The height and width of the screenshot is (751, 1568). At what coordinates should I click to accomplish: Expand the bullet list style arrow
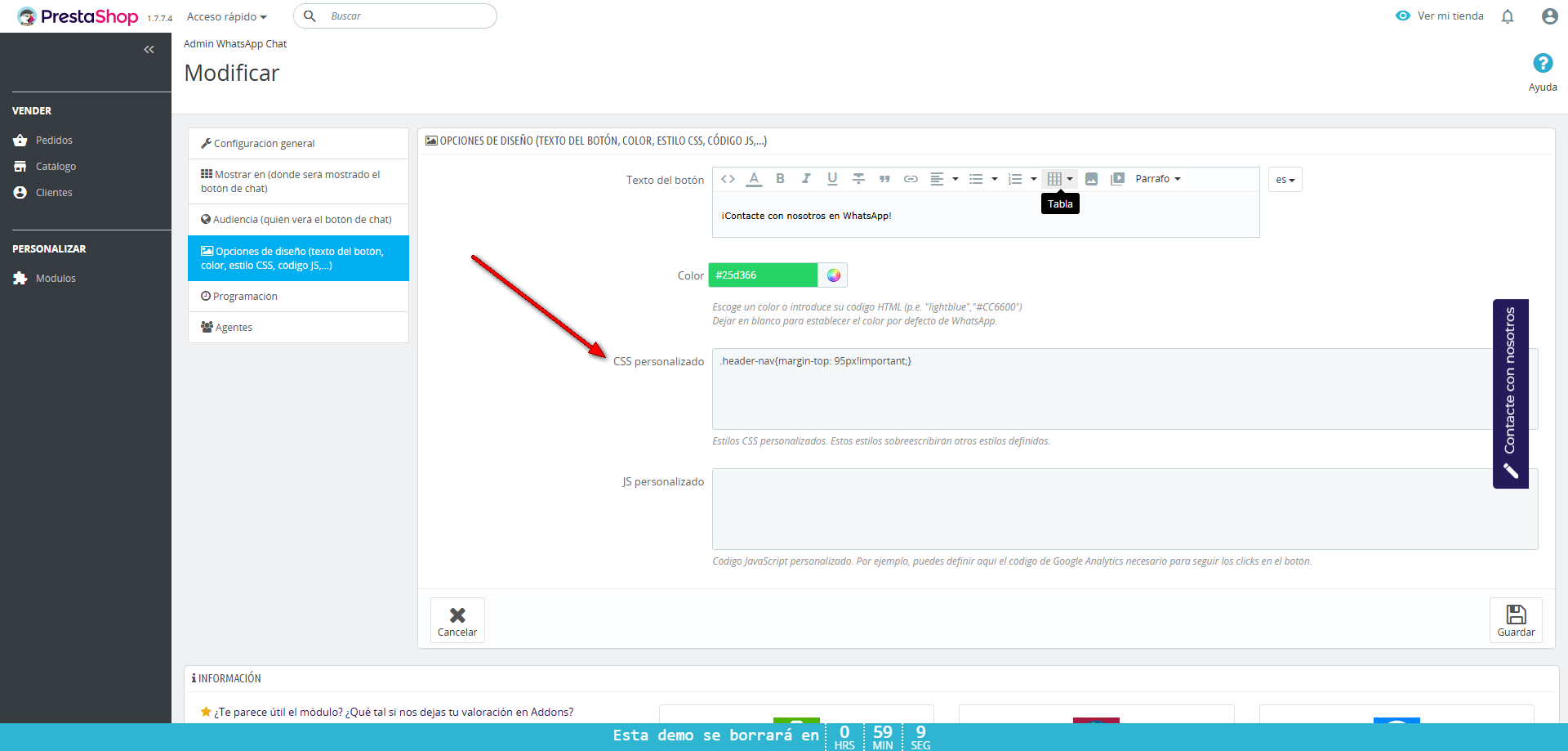[994, 179]
